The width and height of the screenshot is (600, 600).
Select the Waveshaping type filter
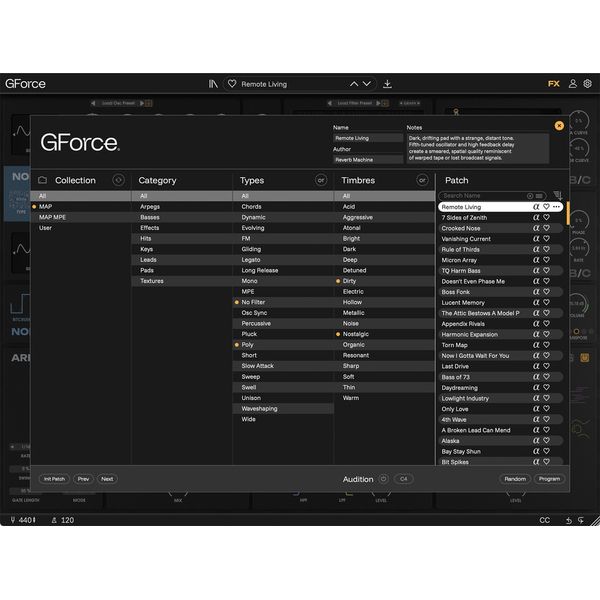(x=283, y=408)
